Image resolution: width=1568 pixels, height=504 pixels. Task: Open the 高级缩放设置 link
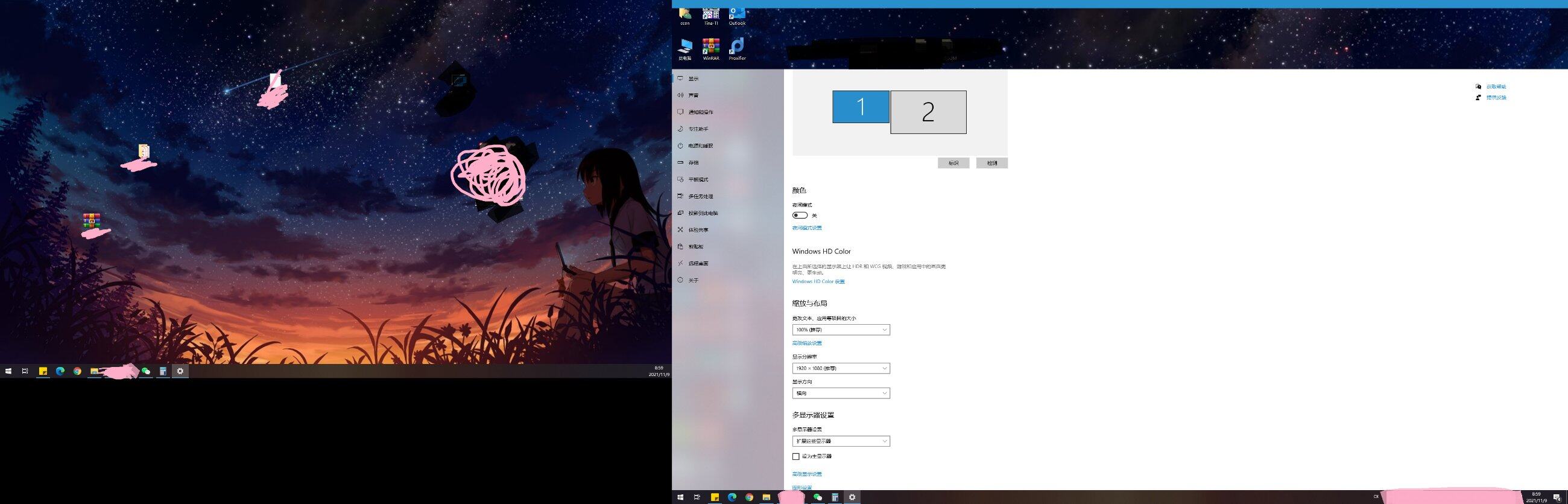[807, 343]
